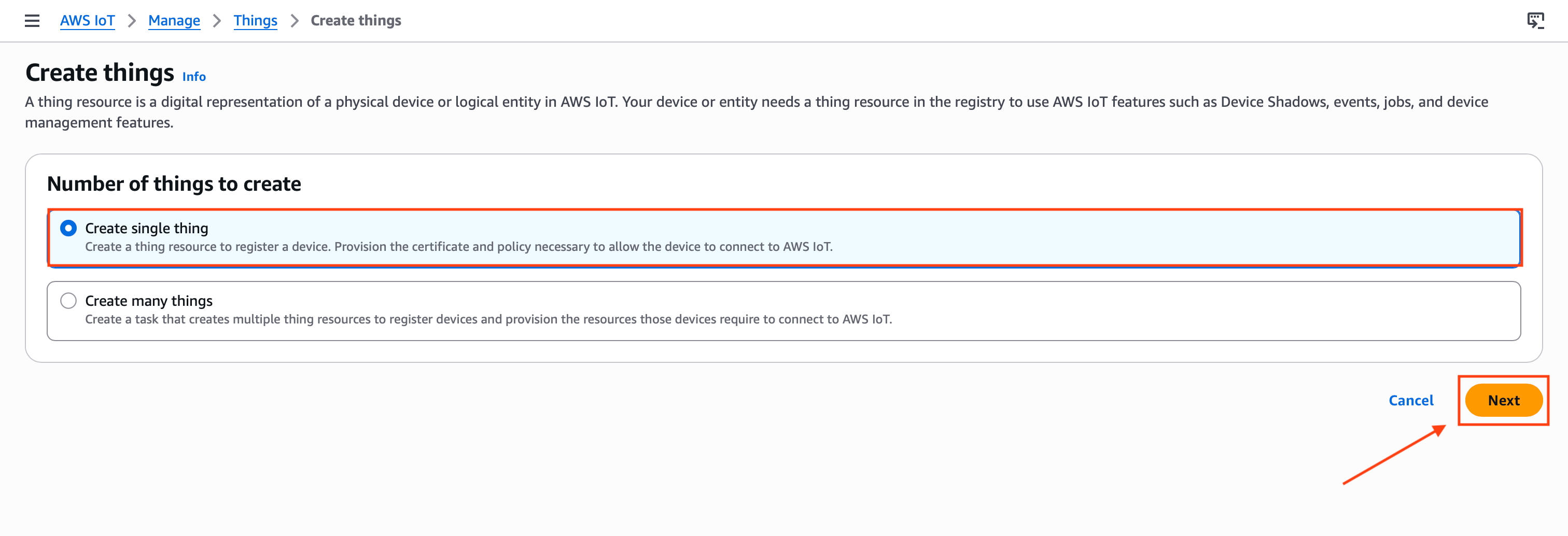Click Cancel to abort thing creation
This screenshot has width=1568, height=536.
(1411, 400)
